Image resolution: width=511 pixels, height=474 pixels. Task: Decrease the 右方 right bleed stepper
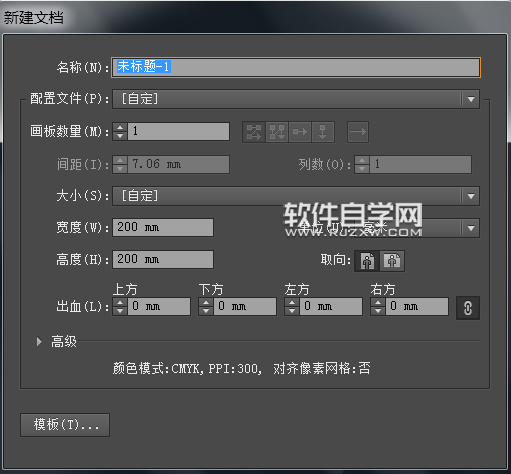point(378,311)
